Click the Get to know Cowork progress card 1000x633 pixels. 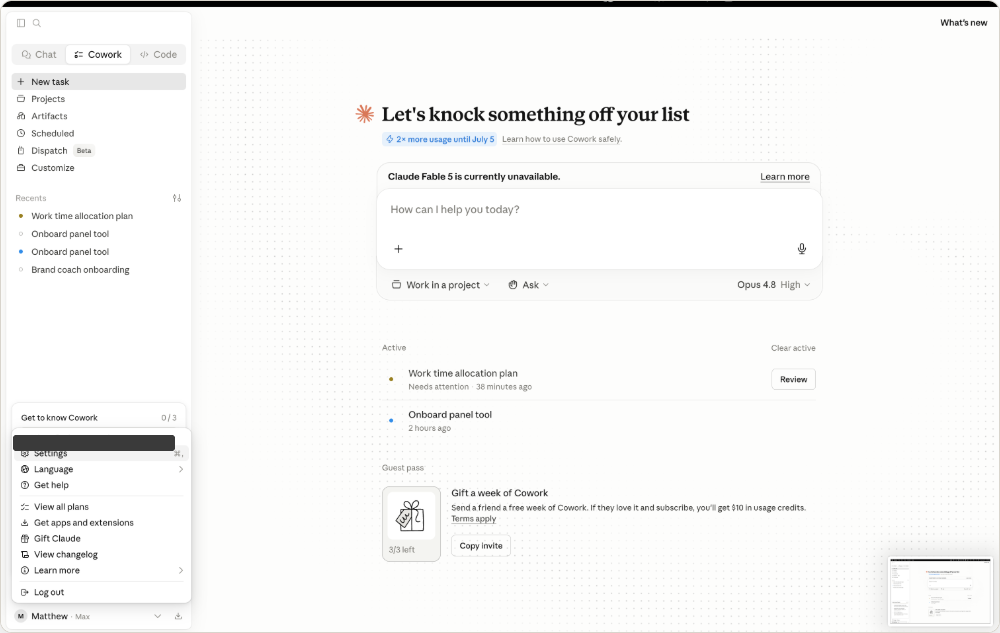(x=99, y=418)
